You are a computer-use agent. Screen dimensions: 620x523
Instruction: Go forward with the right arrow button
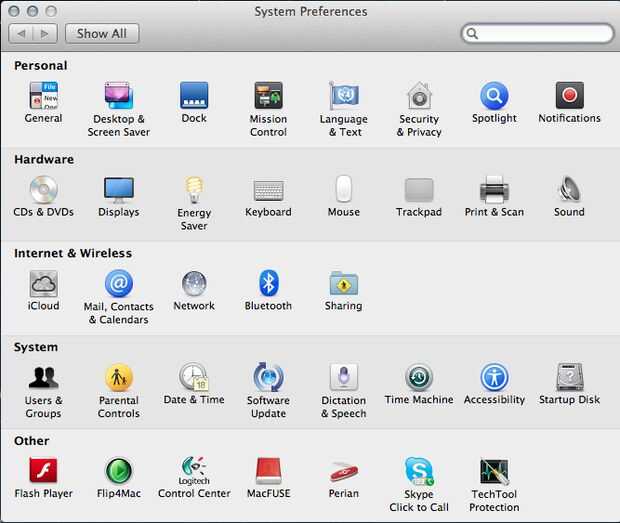[x=45, y=34]
